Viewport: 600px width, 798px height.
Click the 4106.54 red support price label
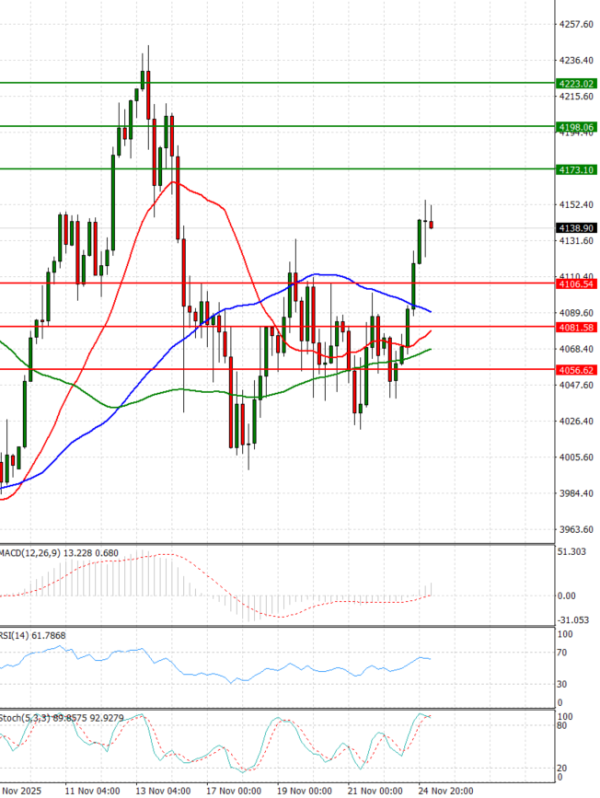click(x=575, y=284)
